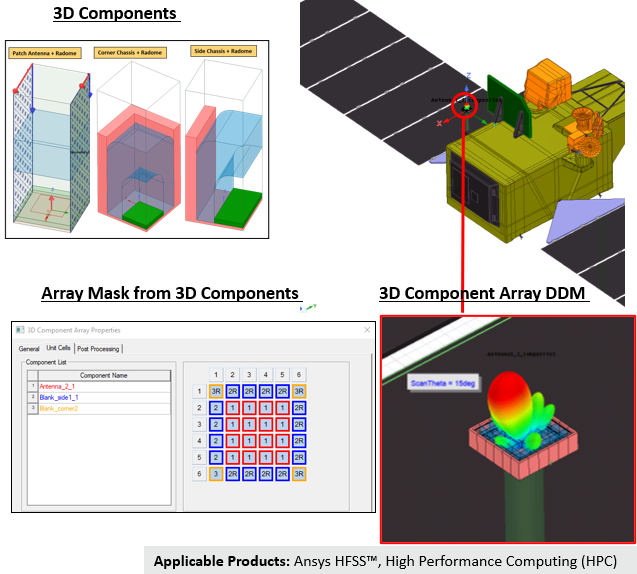Switch to the General tab
Viewport: 637px width, 574px height.
[29, 349]
